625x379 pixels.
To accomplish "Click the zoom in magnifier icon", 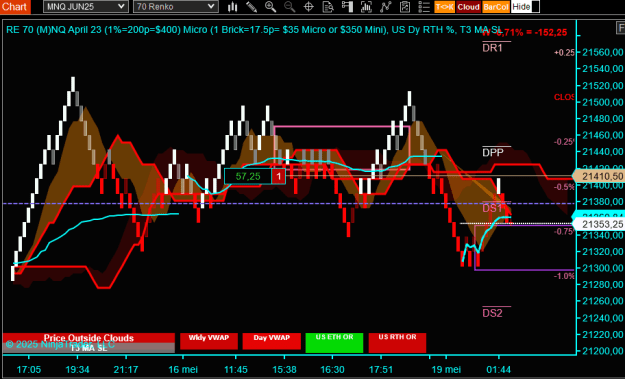I will pos(271,7).
